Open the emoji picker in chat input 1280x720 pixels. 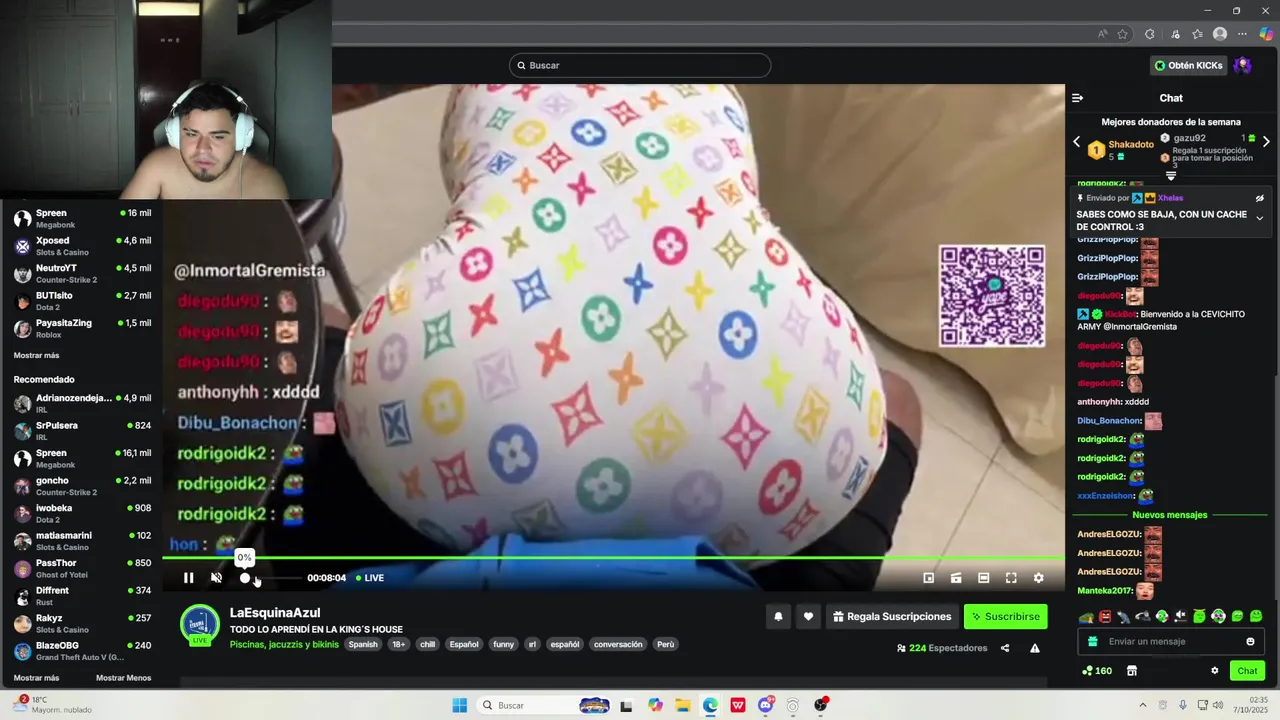coord(1250,642)
